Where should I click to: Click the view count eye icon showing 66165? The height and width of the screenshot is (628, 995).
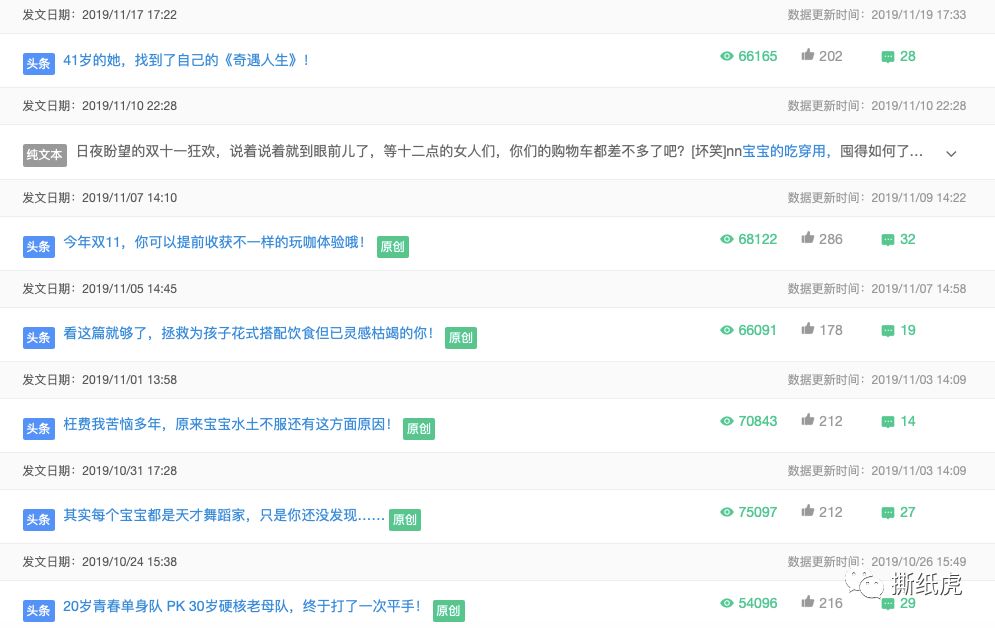(727, 56)
